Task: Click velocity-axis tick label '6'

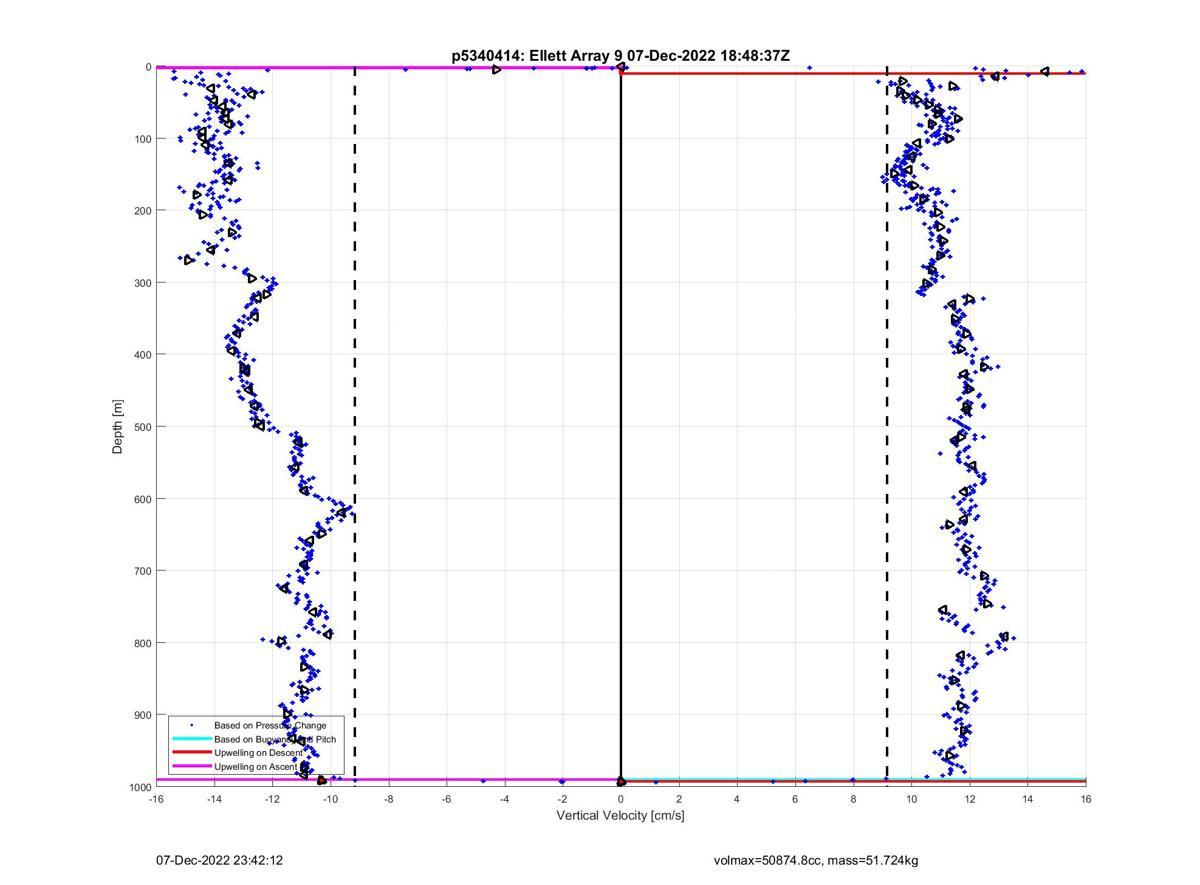Action: point(795,799)
